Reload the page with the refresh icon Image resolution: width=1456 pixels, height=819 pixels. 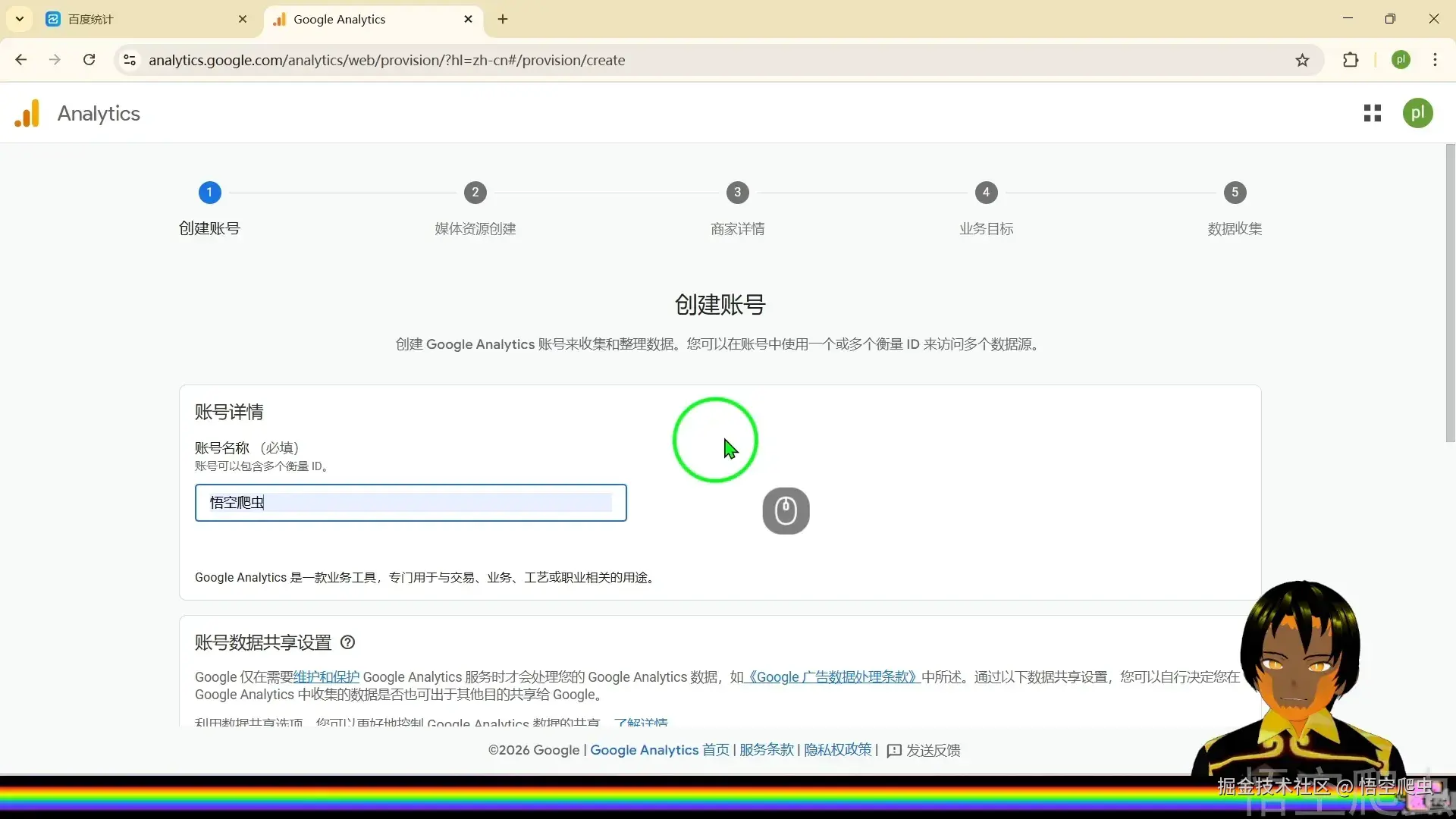tap(89, 60)
